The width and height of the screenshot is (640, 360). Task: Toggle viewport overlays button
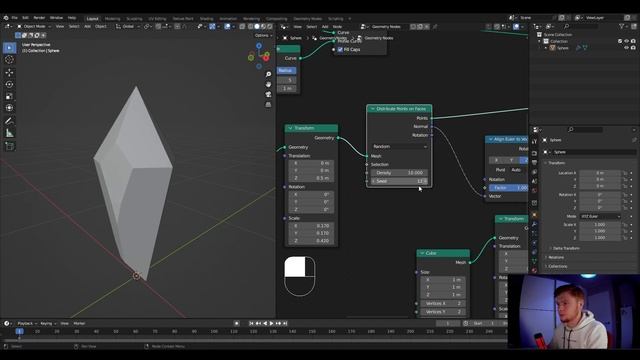227,27
